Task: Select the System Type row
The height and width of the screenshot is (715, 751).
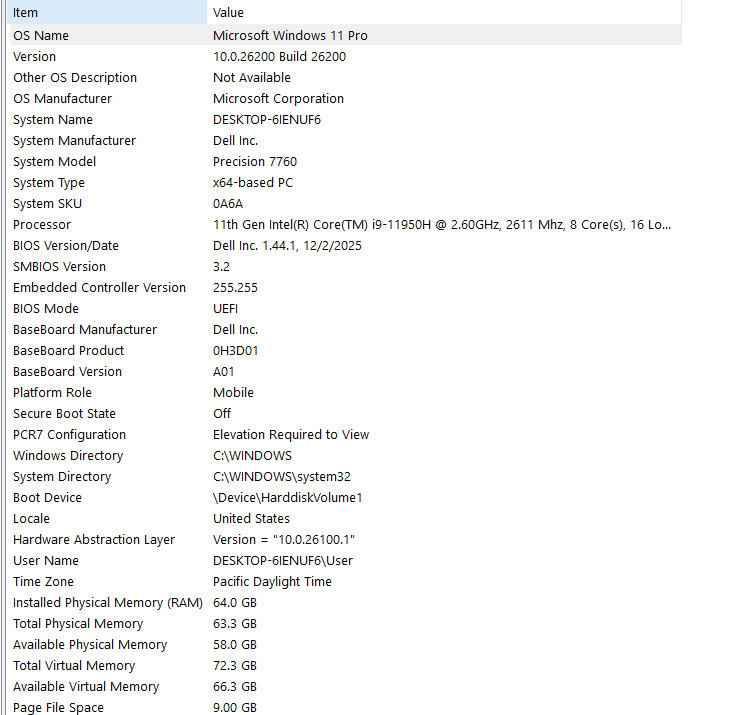Action: [x=346, y=183]
